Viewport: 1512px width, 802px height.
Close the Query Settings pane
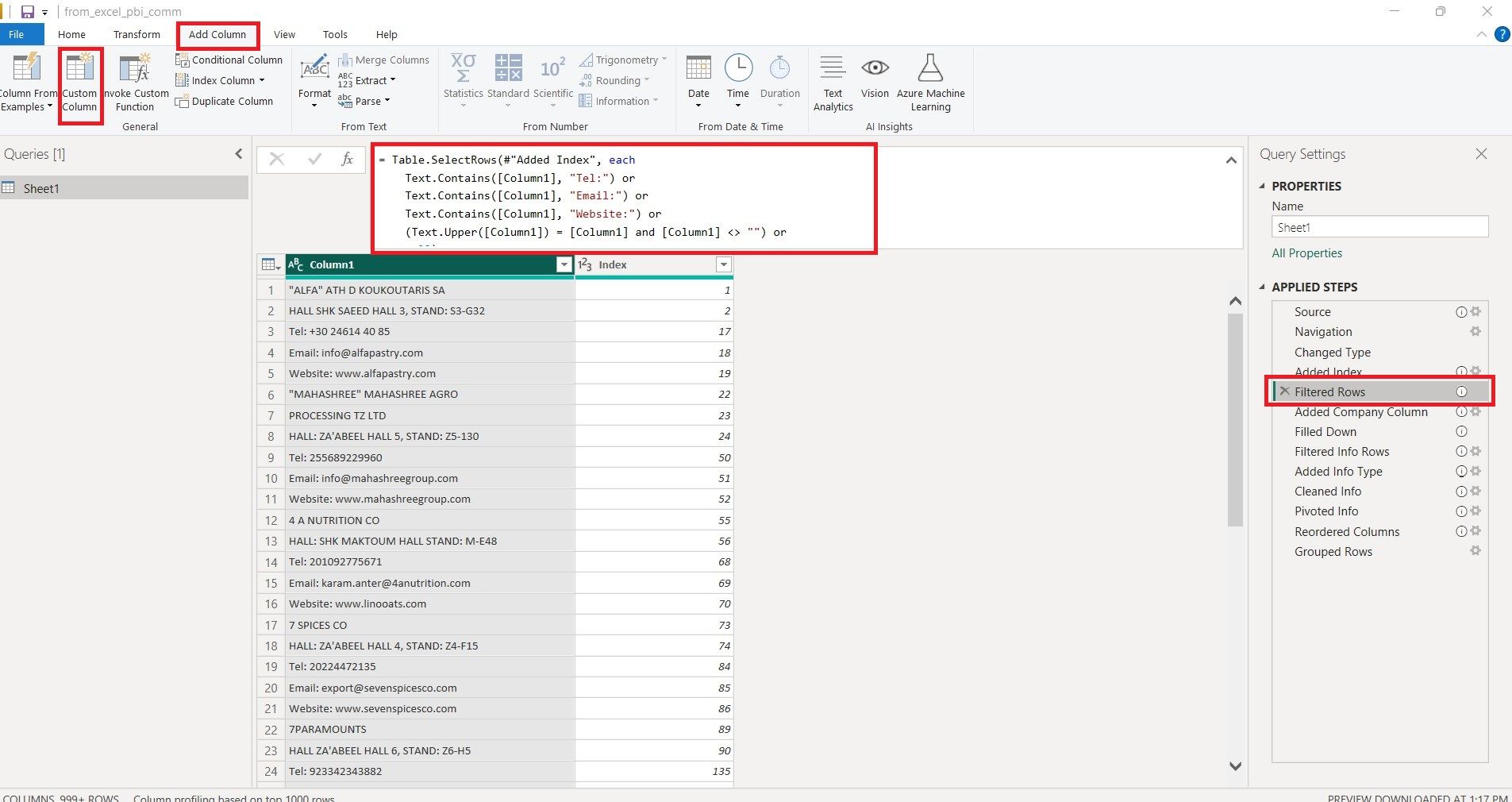point(1481,154)
